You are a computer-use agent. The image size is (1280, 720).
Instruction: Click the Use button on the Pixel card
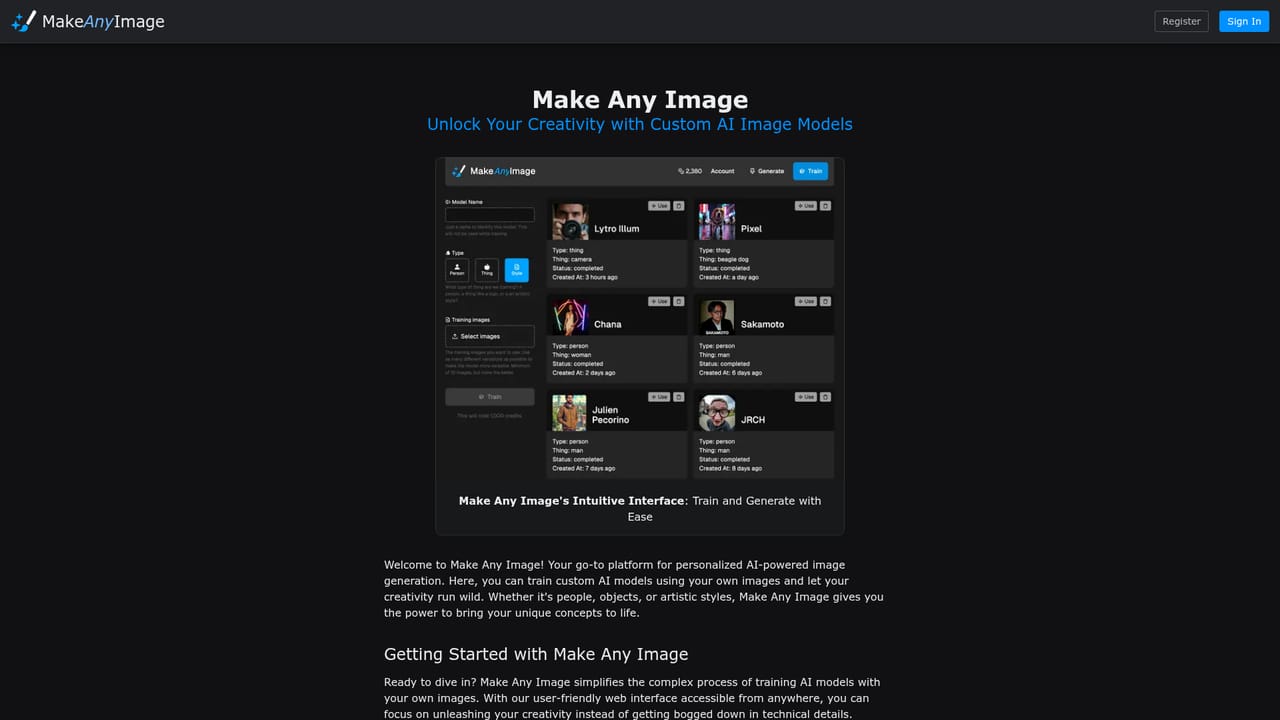click(x=806, y=206)
